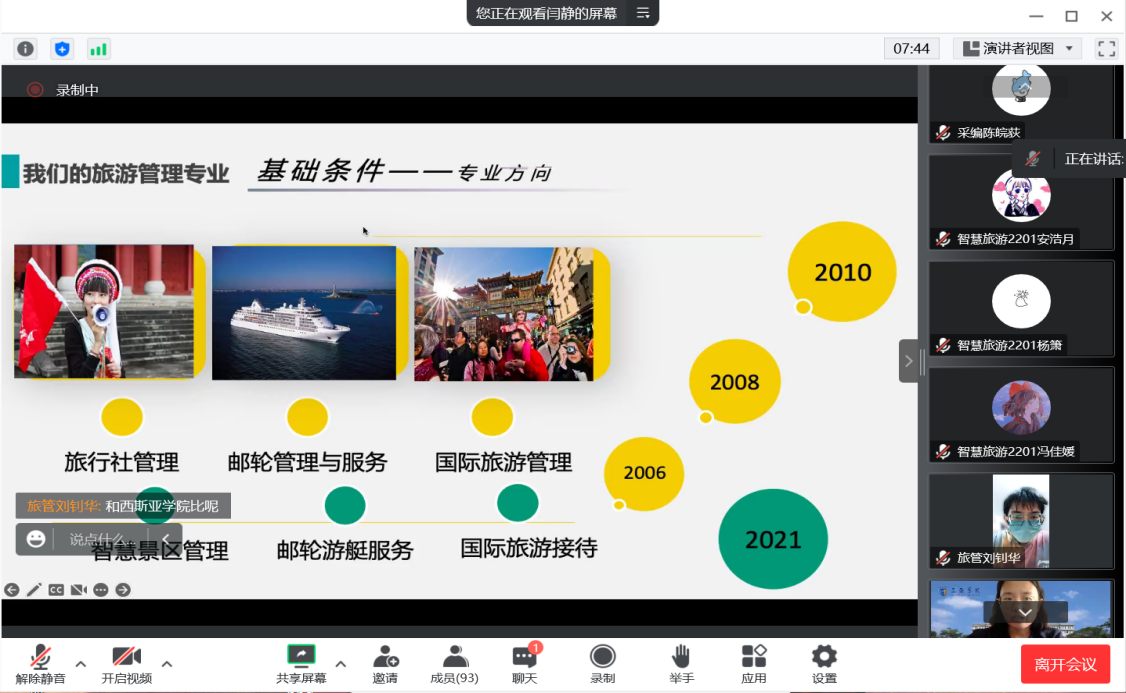Turn on video (开启视频)

pos(126,664)
